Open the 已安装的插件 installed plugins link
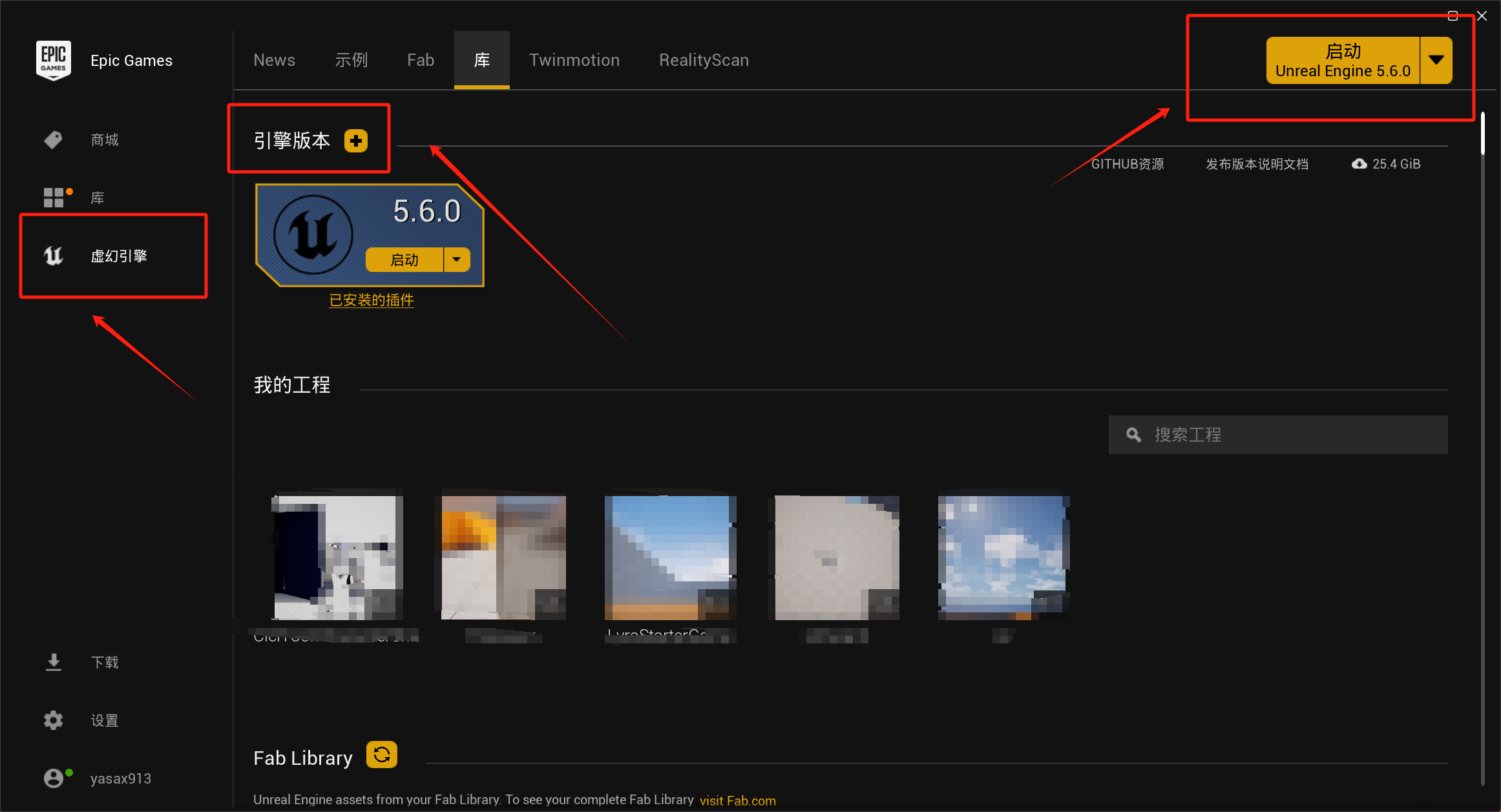This screenshot has height=812, width=1501. tap(371, 300)
